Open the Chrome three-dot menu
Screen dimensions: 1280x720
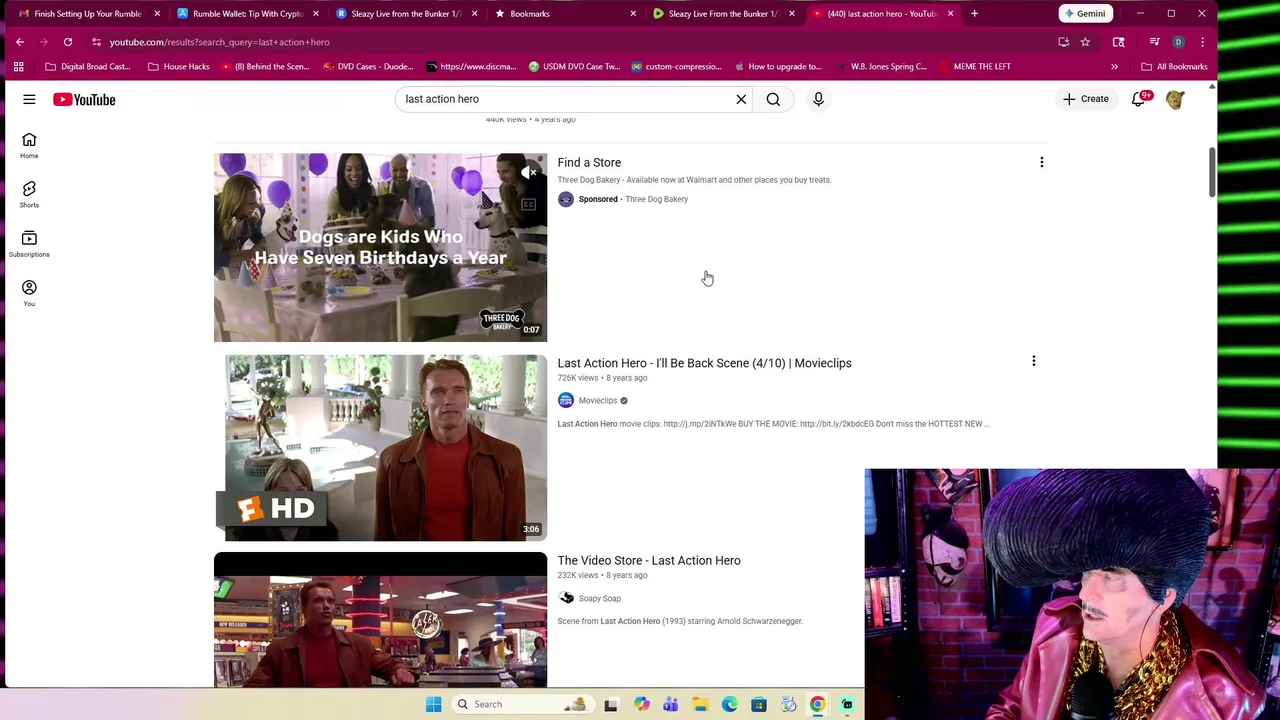click(1202, 42)
